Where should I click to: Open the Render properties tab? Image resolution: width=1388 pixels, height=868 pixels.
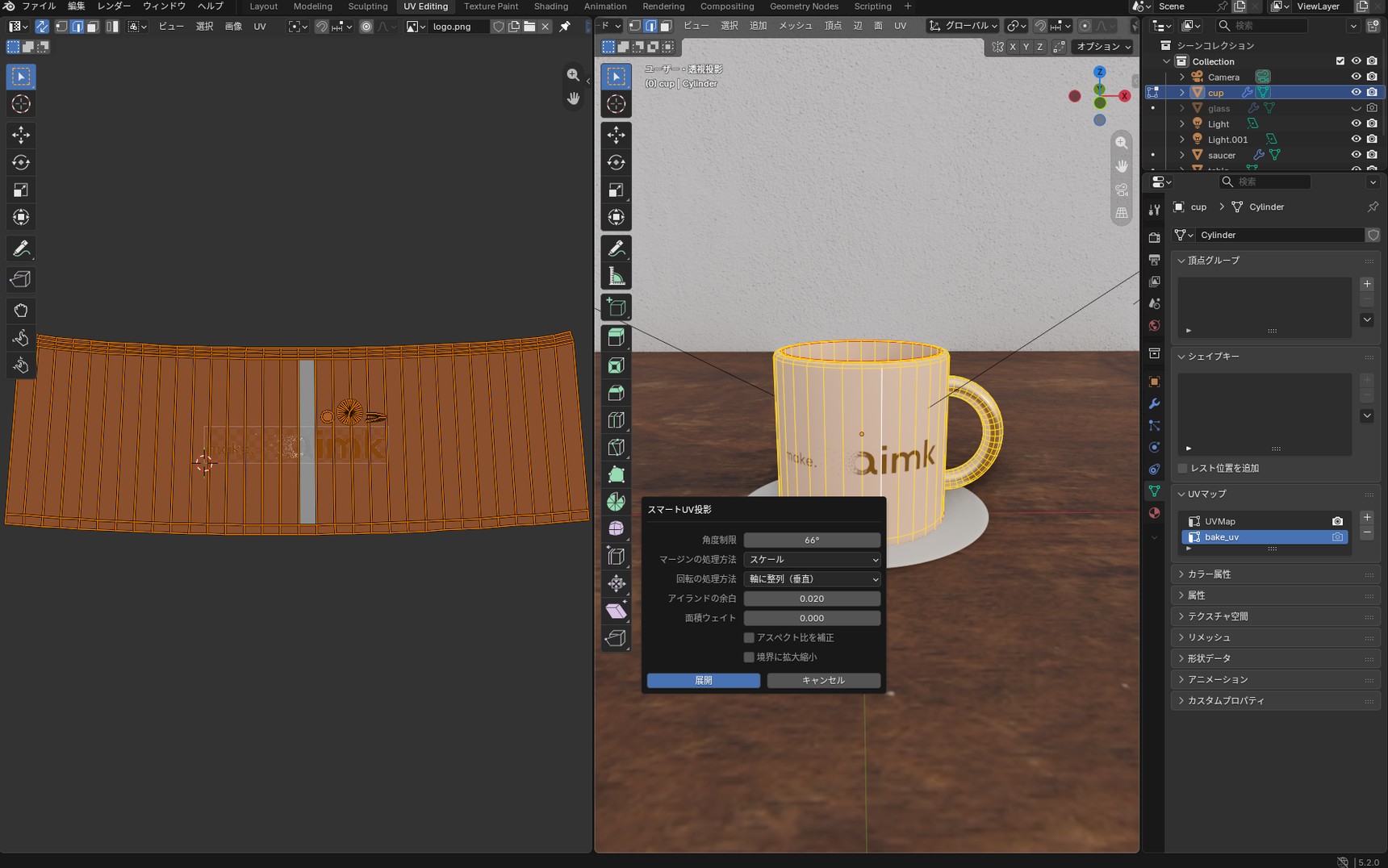tap(1154, 237)
